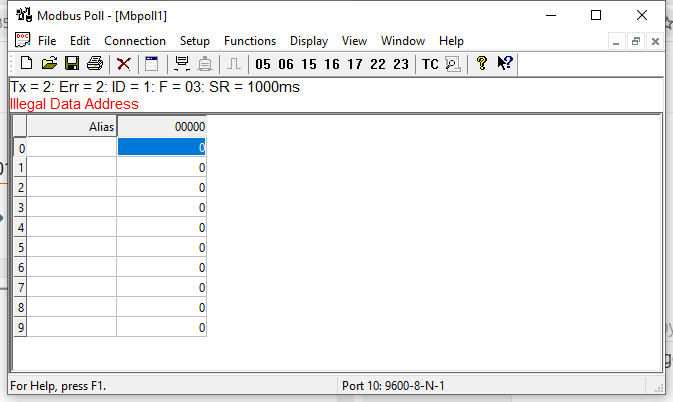Image resolution: width=673 pixels, height=402 pixels.
Task: Click the New document icon
Action: [27, 63]
